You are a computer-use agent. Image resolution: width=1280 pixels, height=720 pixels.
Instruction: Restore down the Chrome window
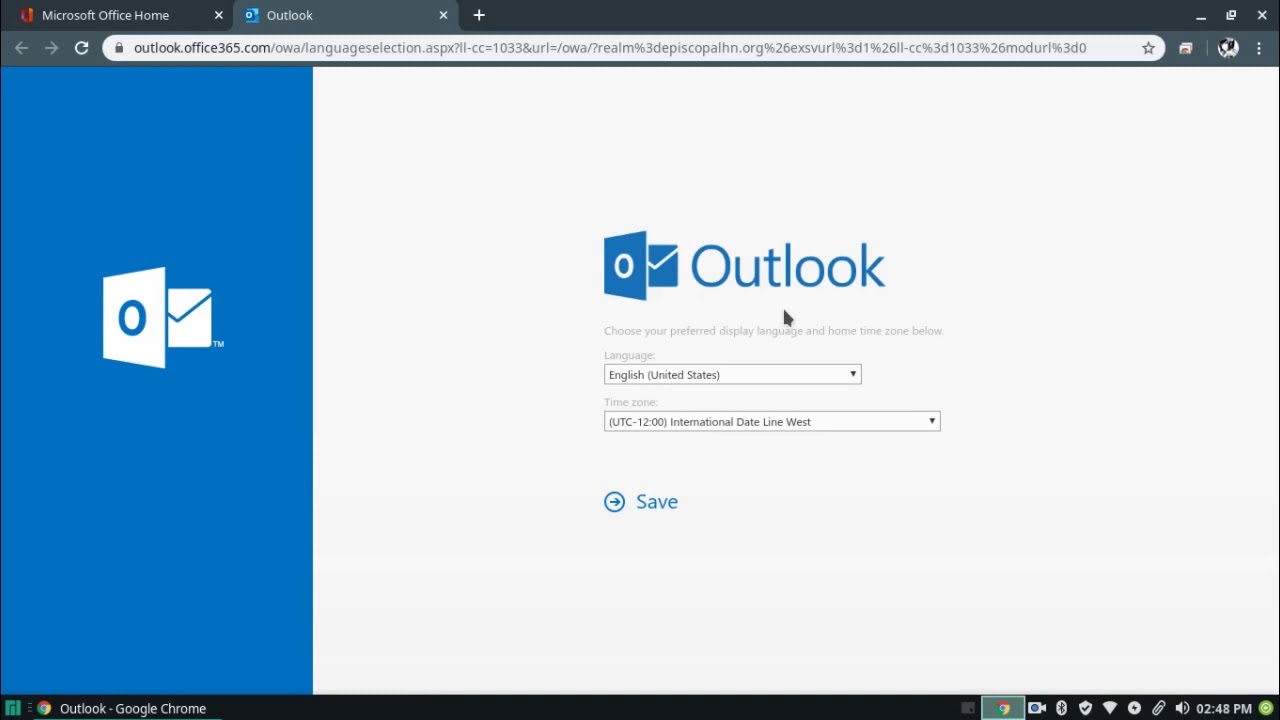click(x=1231, y=15)
